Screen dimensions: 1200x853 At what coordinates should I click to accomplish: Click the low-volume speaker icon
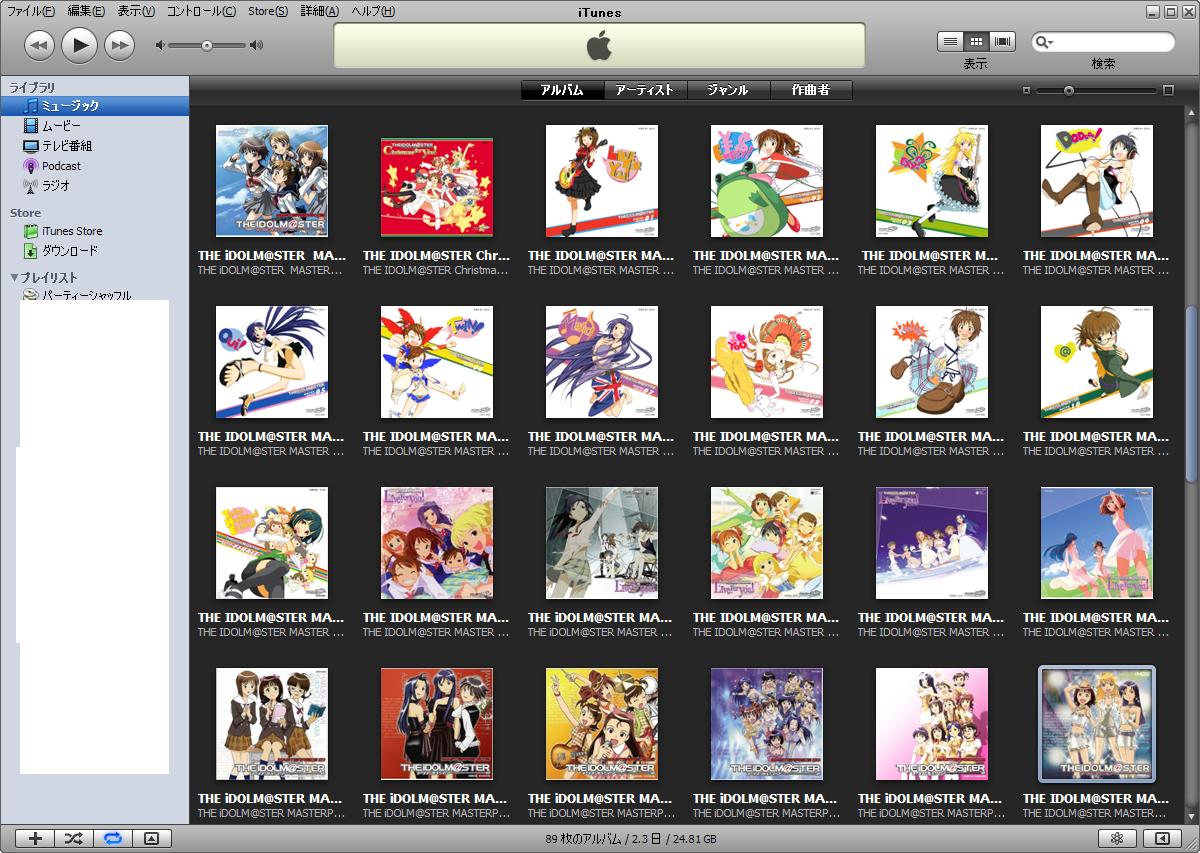[159, 45]
